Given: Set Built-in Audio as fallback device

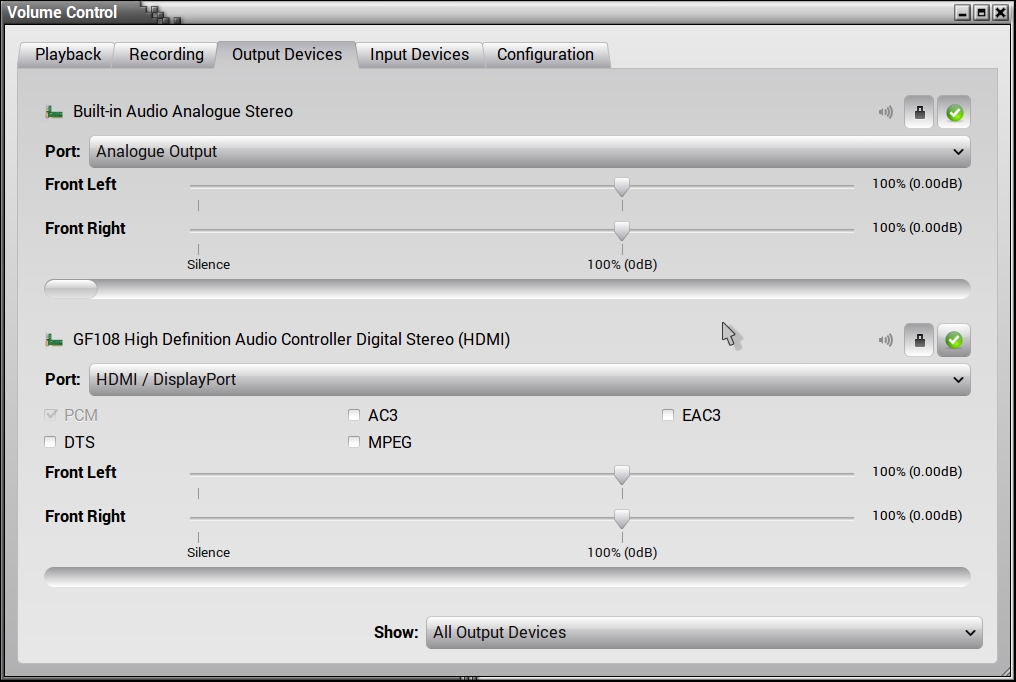Looking at the screenshot, I should (x=954, y=112).
